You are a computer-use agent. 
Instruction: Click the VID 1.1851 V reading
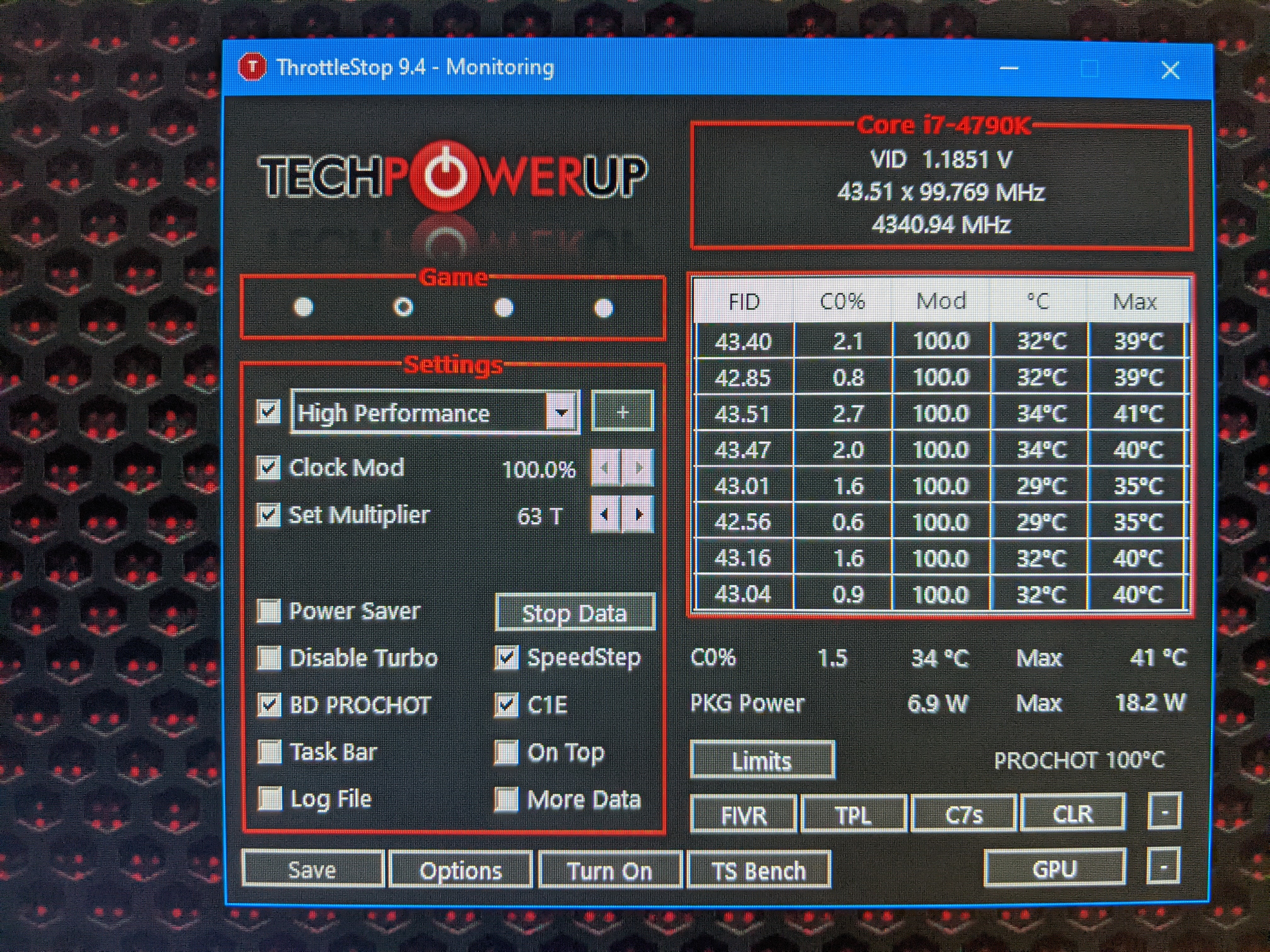[x=941, y=160]
